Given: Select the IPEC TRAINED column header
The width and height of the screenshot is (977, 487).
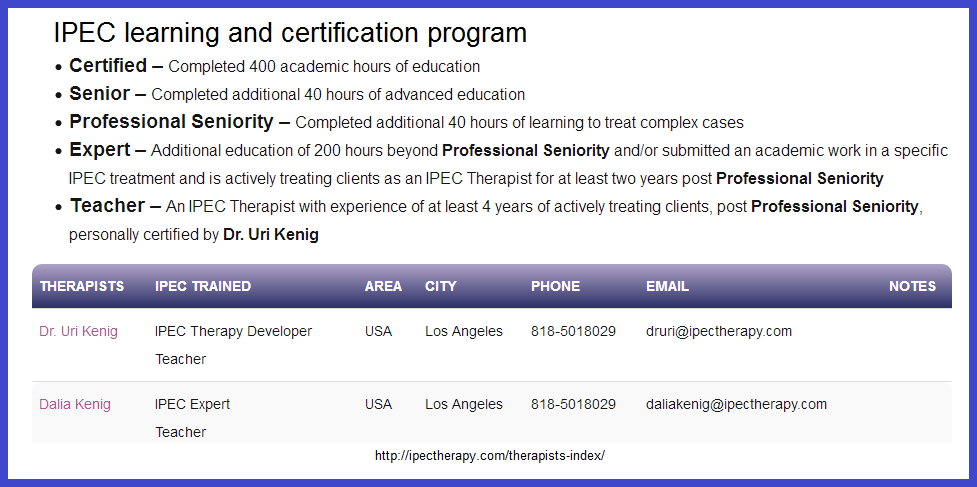Looking at the screenshot, I should point(203,286).
